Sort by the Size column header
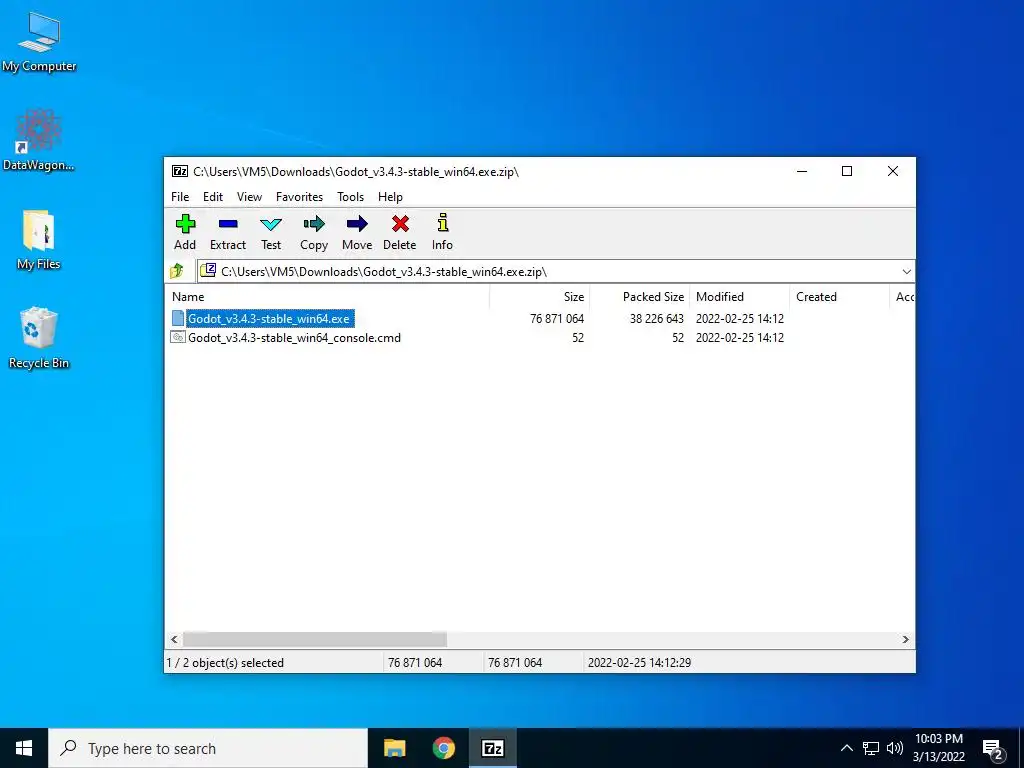This screenshot has height=768, width=1024. [539, 296]
